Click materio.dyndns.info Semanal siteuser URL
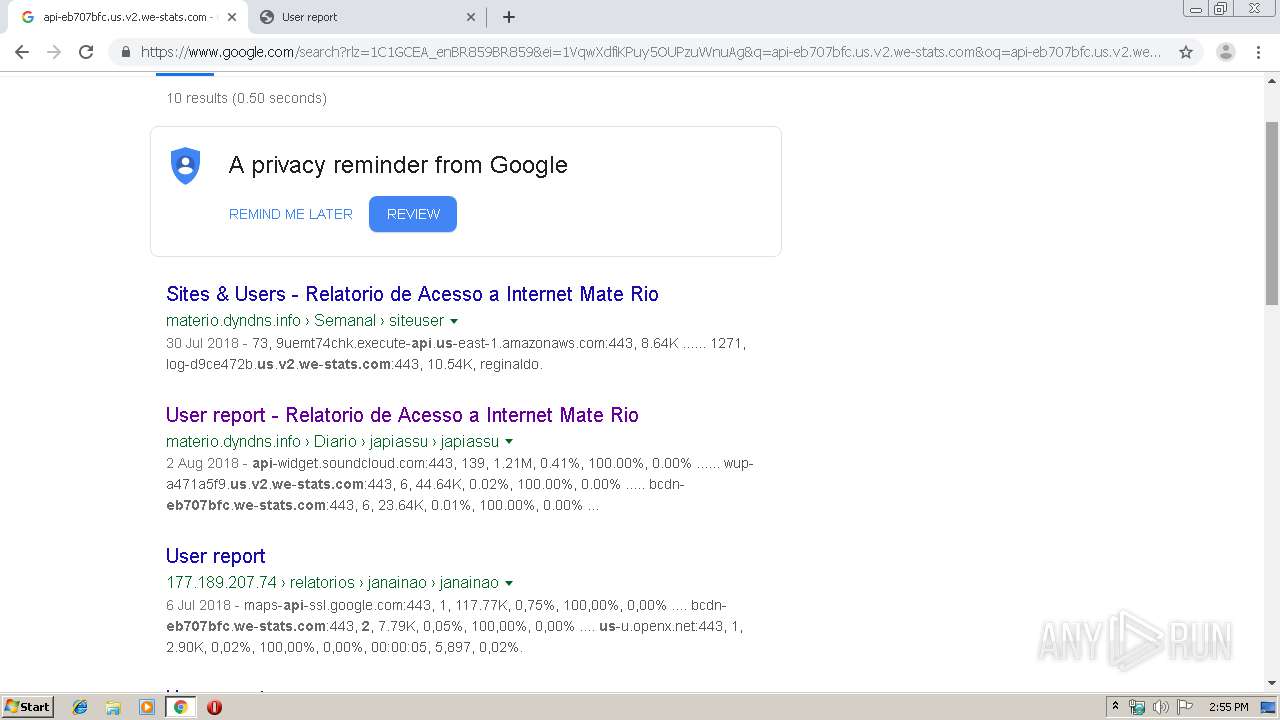 305,321
